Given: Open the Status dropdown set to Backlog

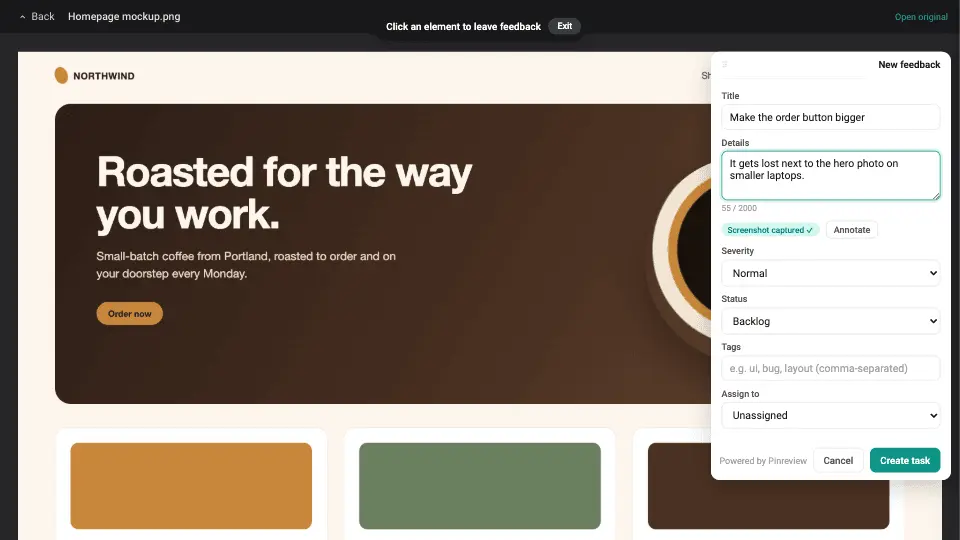Looking at the screenshot, I should click(x=830, y=321).
